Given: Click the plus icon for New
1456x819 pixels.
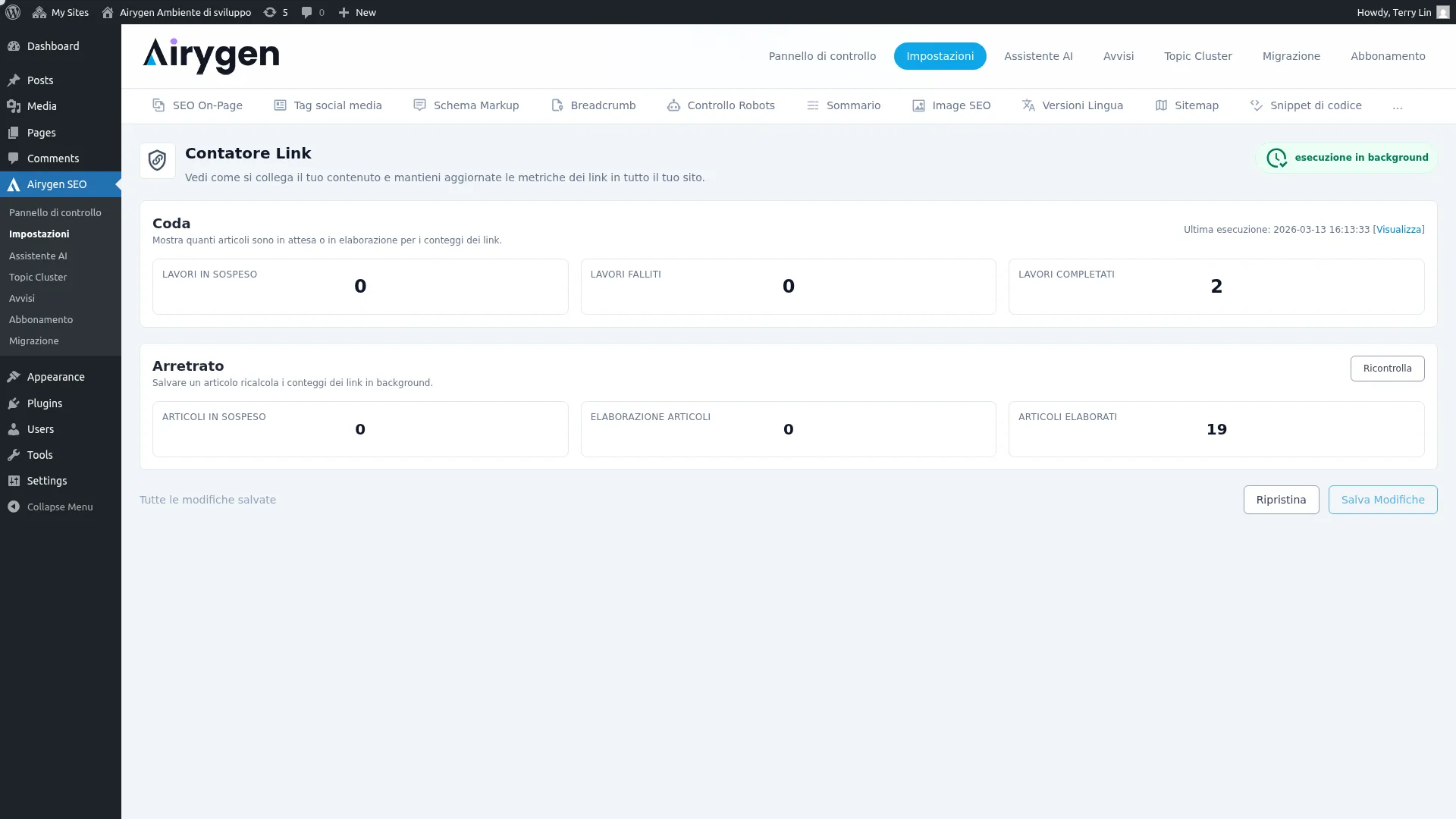Looking at the screenshot, I should (344, 12).
